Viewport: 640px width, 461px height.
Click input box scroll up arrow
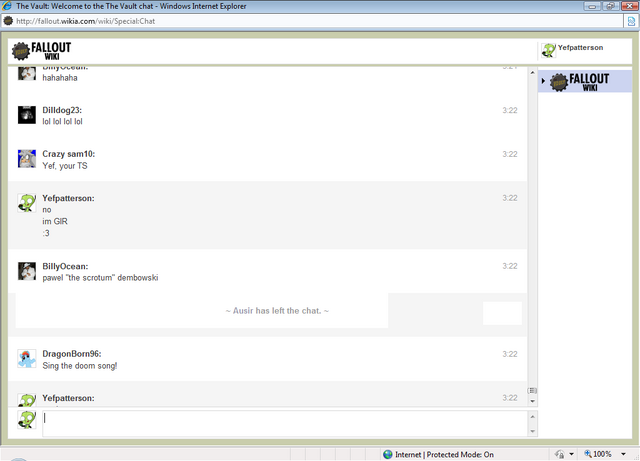(532, 416)
